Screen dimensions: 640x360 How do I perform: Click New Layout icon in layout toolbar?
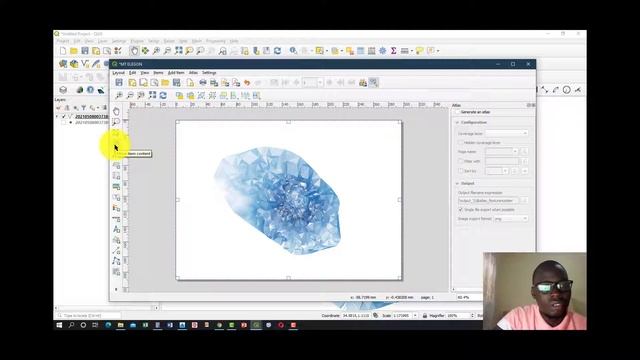pos(132,82)
